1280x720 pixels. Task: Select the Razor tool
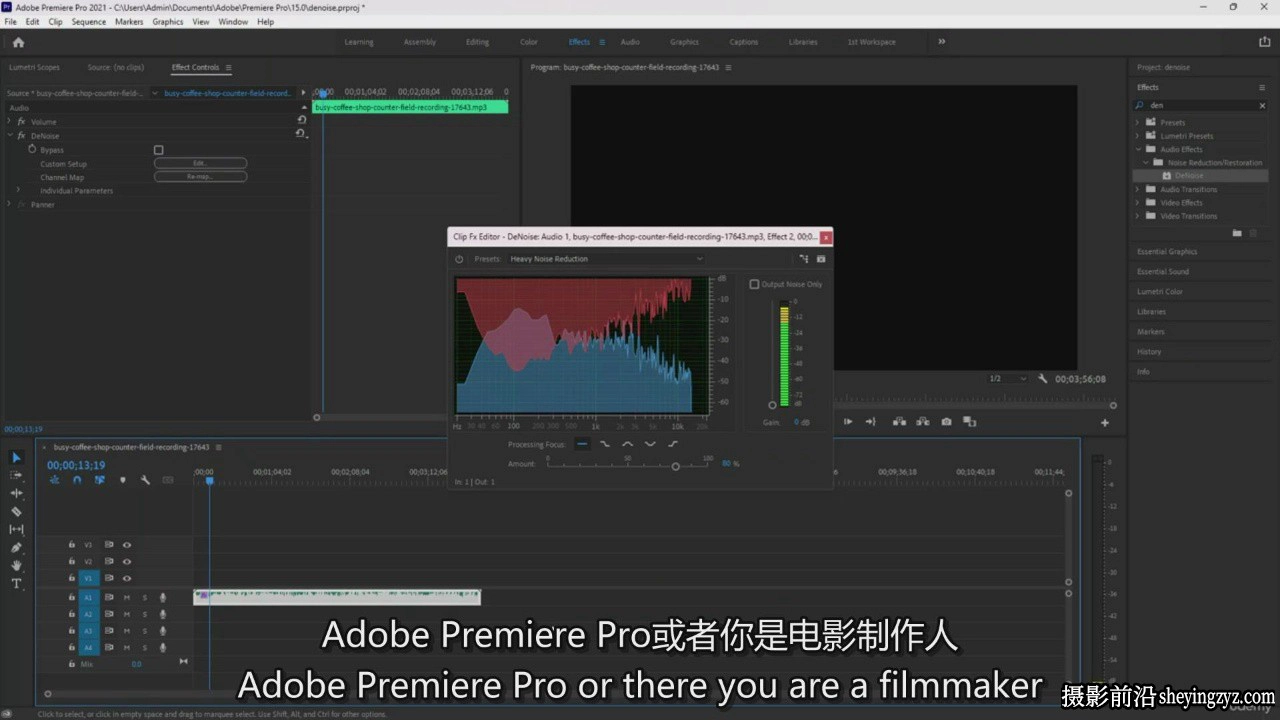pos(16,511)
